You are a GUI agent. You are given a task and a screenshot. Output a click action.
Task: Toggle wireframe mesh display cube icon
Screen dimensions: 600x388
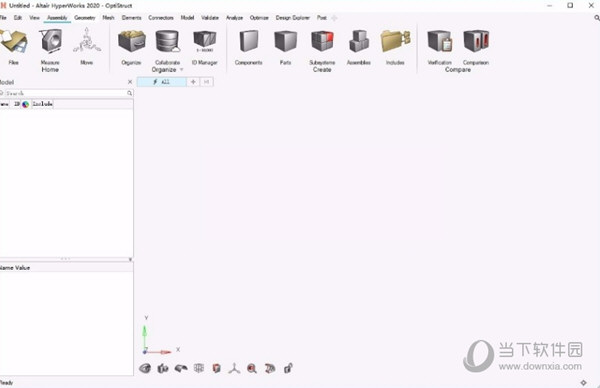(x=199, y=368)
